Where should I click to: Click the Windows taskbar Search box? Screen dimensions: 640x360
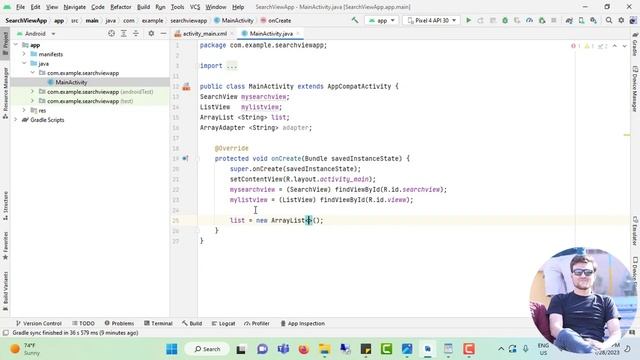click(207, 349)
